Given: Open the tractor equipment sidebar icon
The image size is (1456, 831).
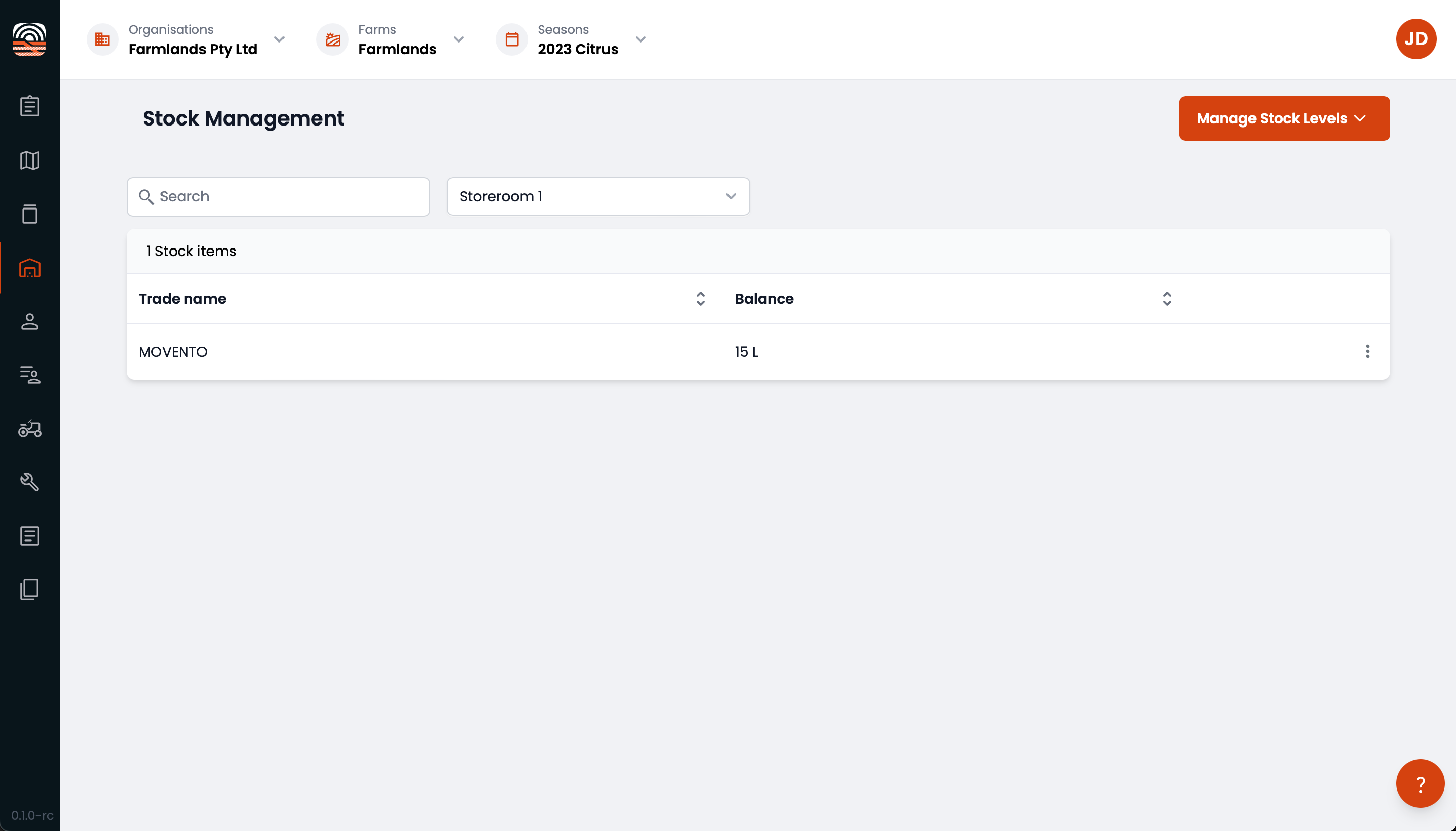Looking at the screenshot, I should coord(30,429).
